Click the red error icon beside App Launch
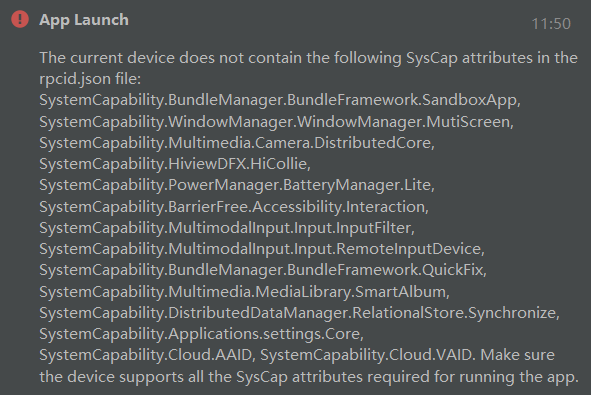The height and width of the screenshot is (395, 591). (x=20, y=19)
